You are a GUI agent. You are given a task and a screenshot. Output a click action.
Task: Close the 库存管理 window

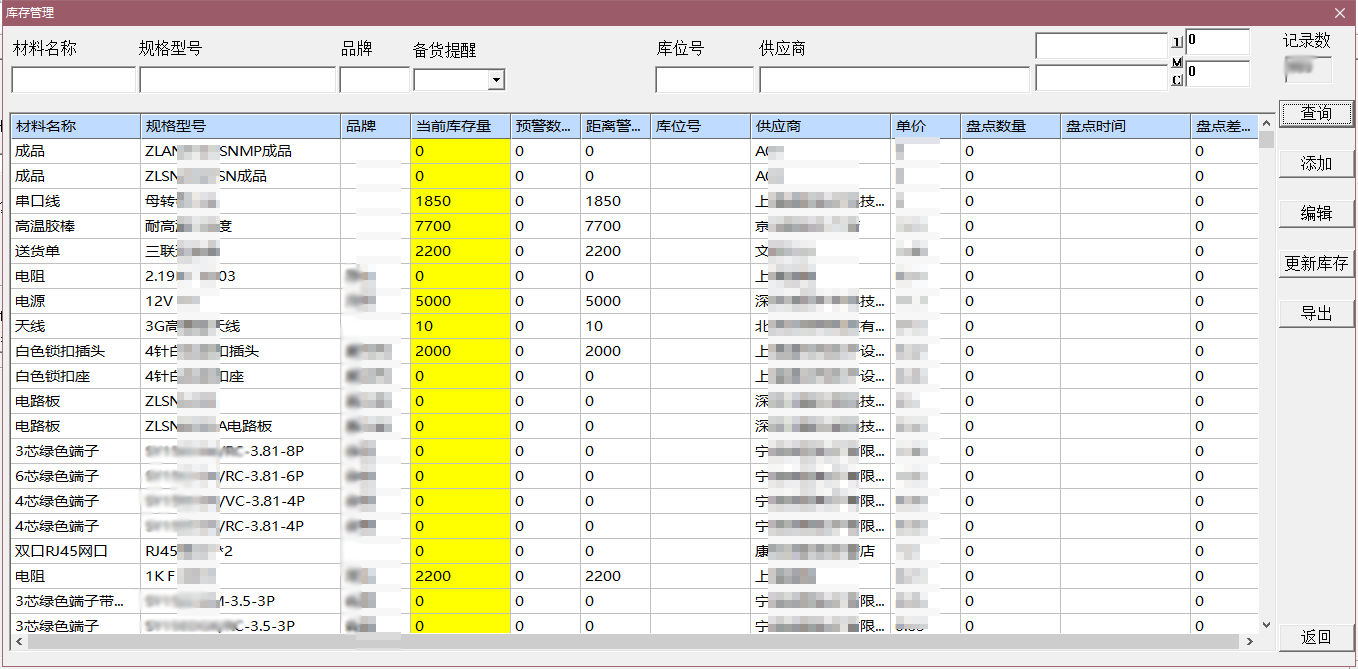(x=1339, y=13)
